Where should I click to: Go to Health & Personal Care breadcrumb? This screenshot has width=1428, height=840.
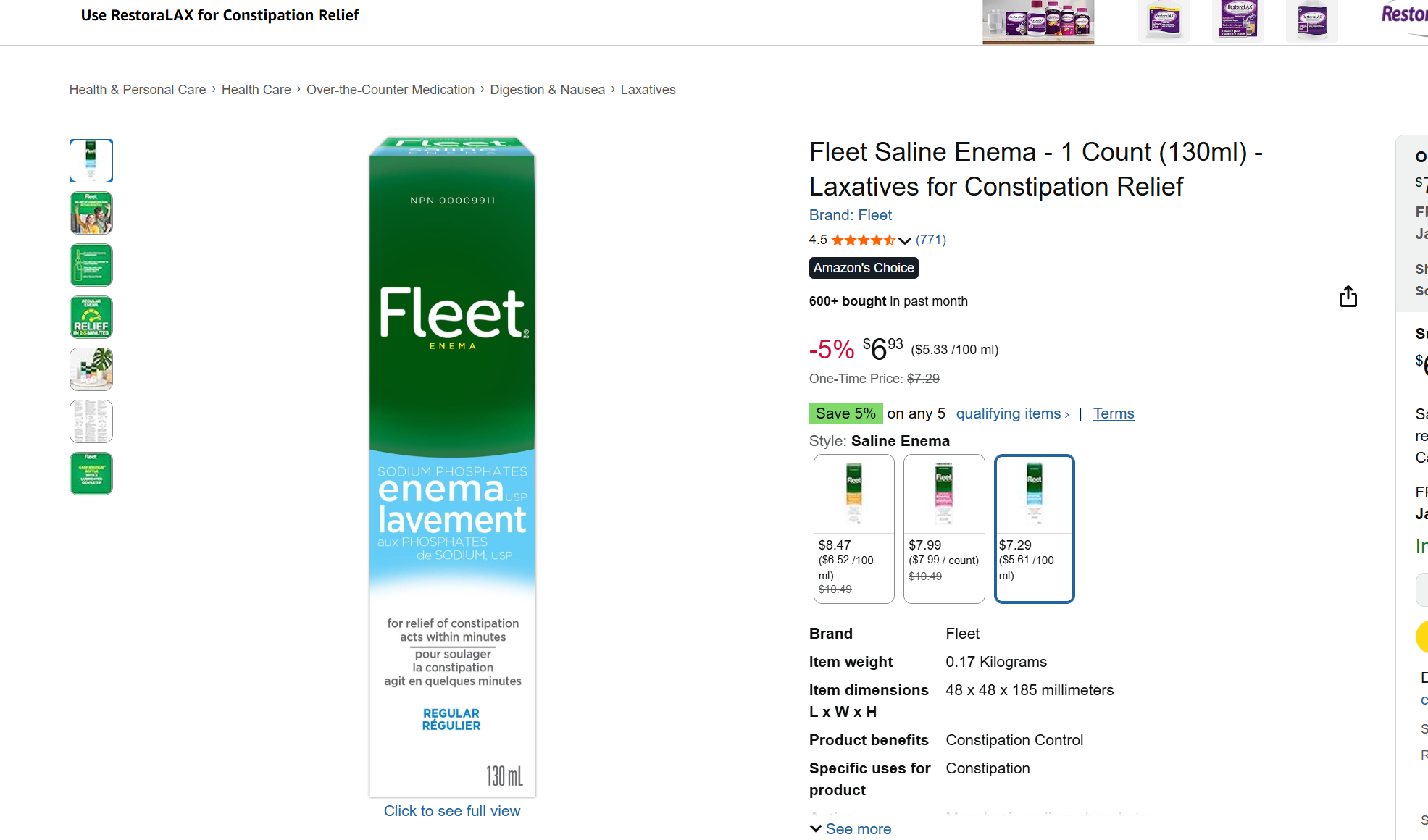pos(138,90)
